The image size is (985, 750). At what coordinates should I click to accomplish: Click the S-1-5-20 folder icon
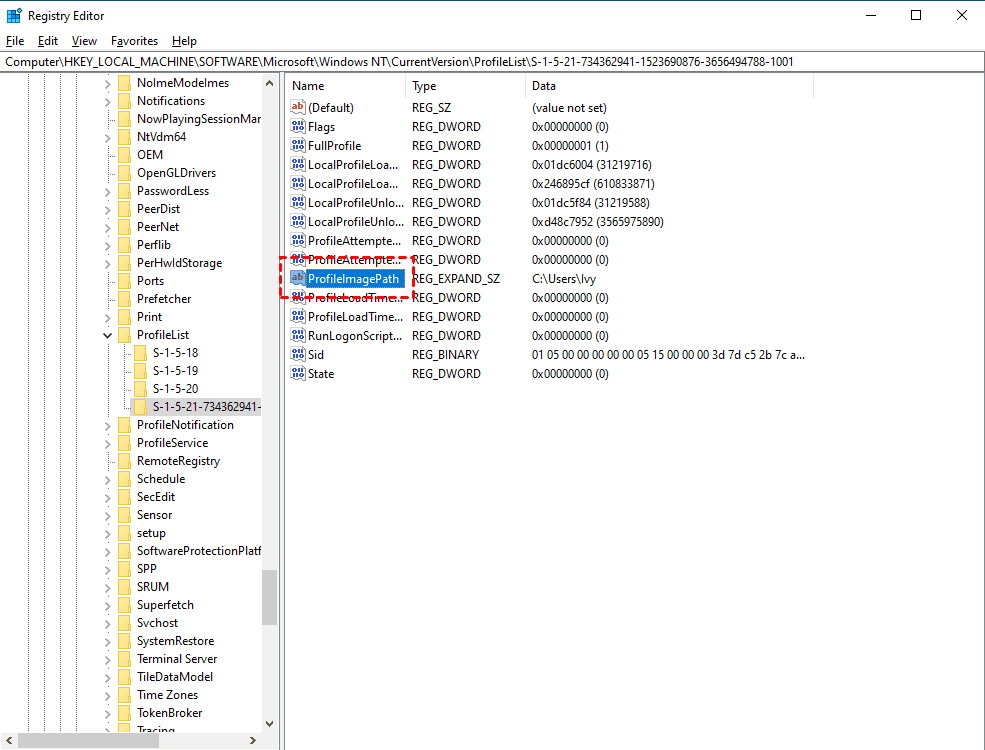point(141,389)
